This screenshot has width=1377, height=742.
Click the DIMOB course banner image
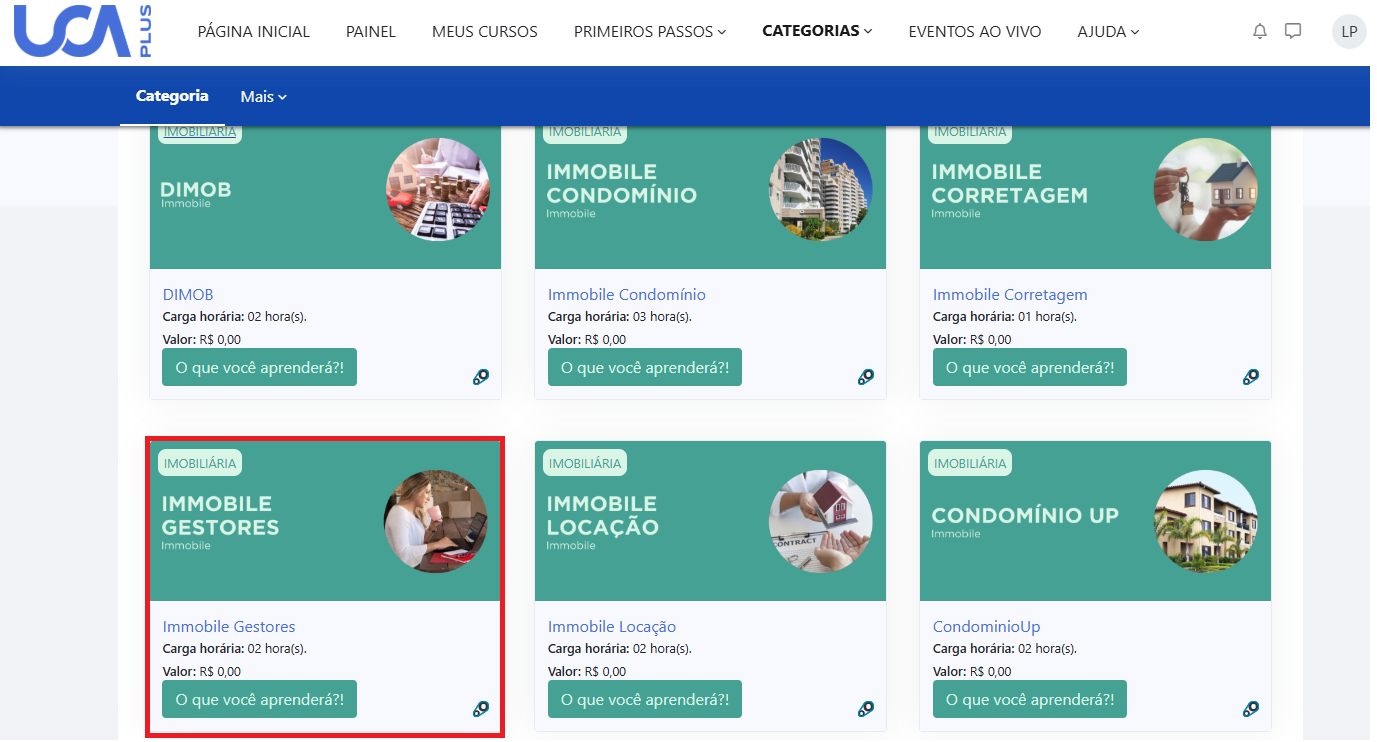click(325, 198)
